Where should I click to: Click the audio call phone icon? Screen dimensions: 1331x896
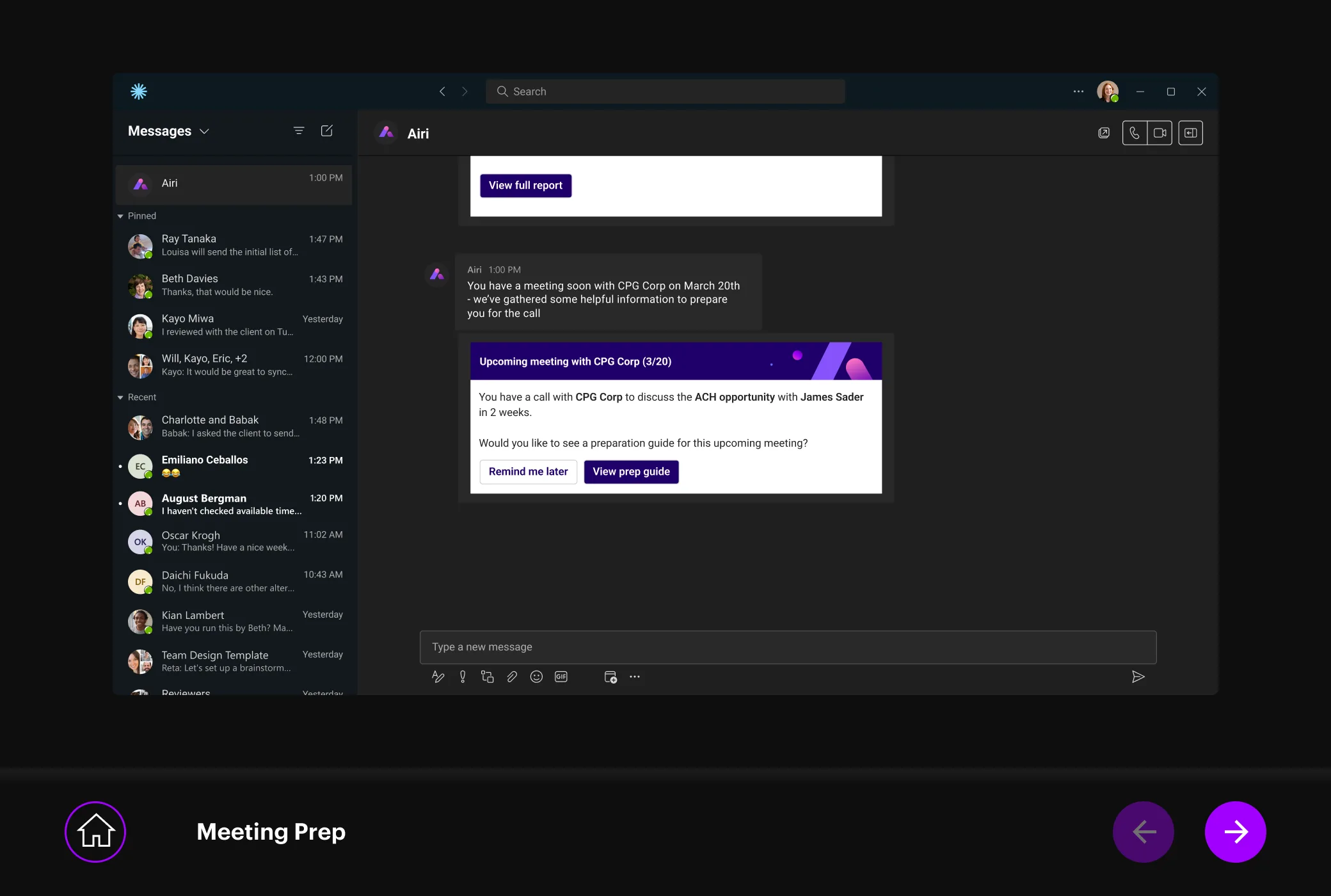click(x=1135, y=133)
